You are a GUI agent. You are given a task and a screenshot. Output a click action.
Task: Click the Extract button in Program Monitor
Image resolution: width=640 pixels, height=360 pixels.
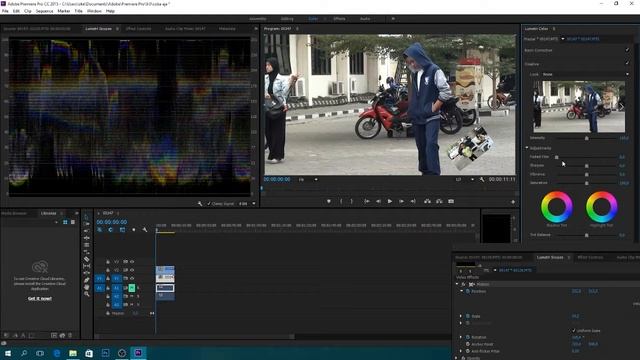click(439, 201)
